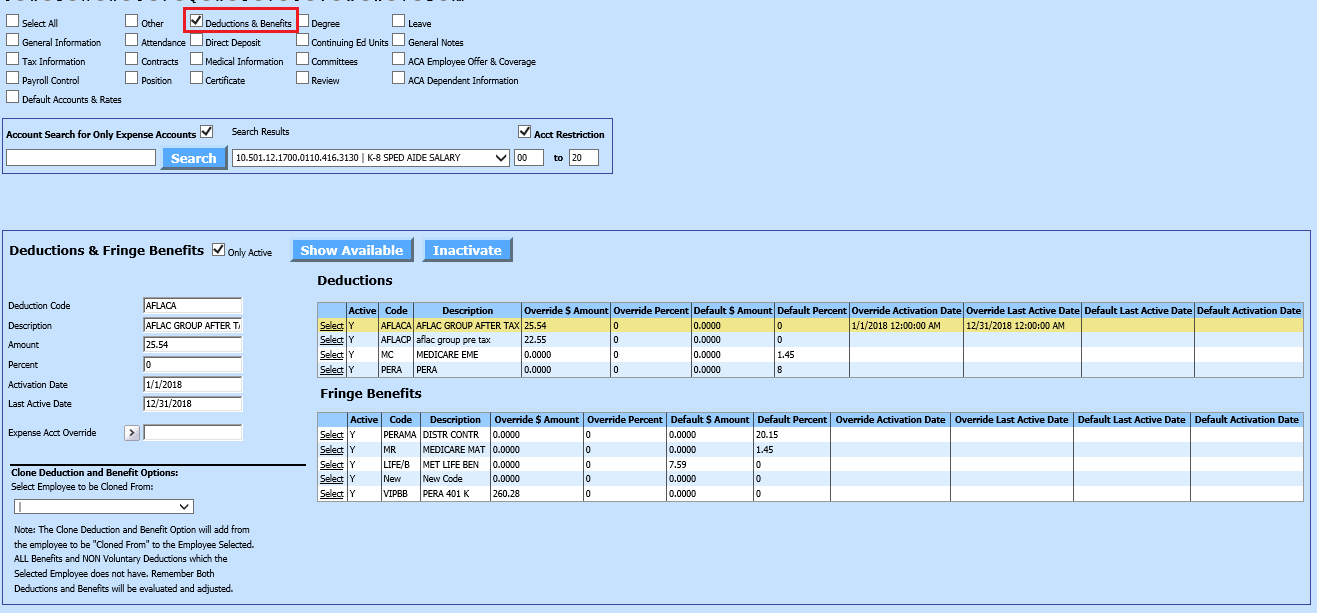The image size is (1317, 613).
Task: Select the PERAMA fringe benefit row
Action: tap(331, 435)
